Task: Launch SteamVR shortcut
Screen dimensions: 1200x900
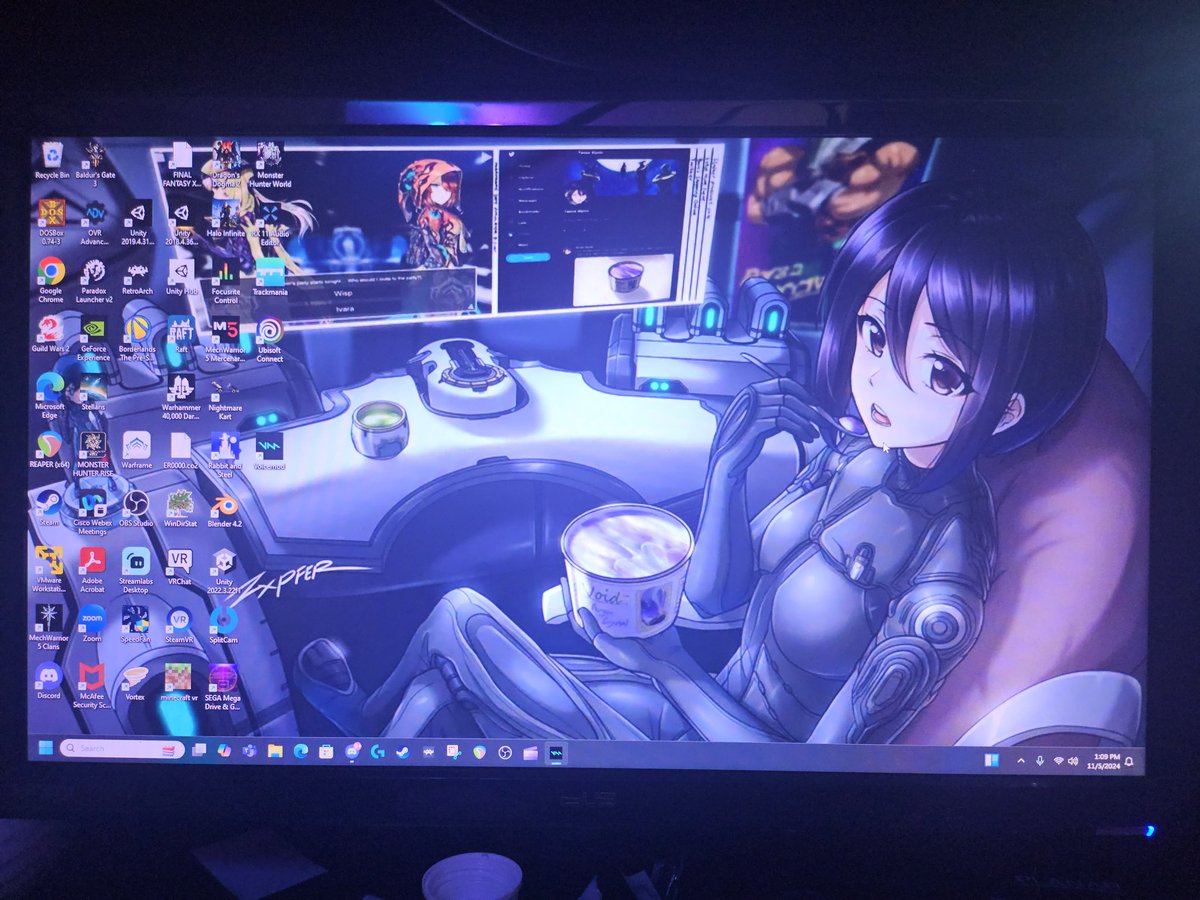Action: [180, 624]
